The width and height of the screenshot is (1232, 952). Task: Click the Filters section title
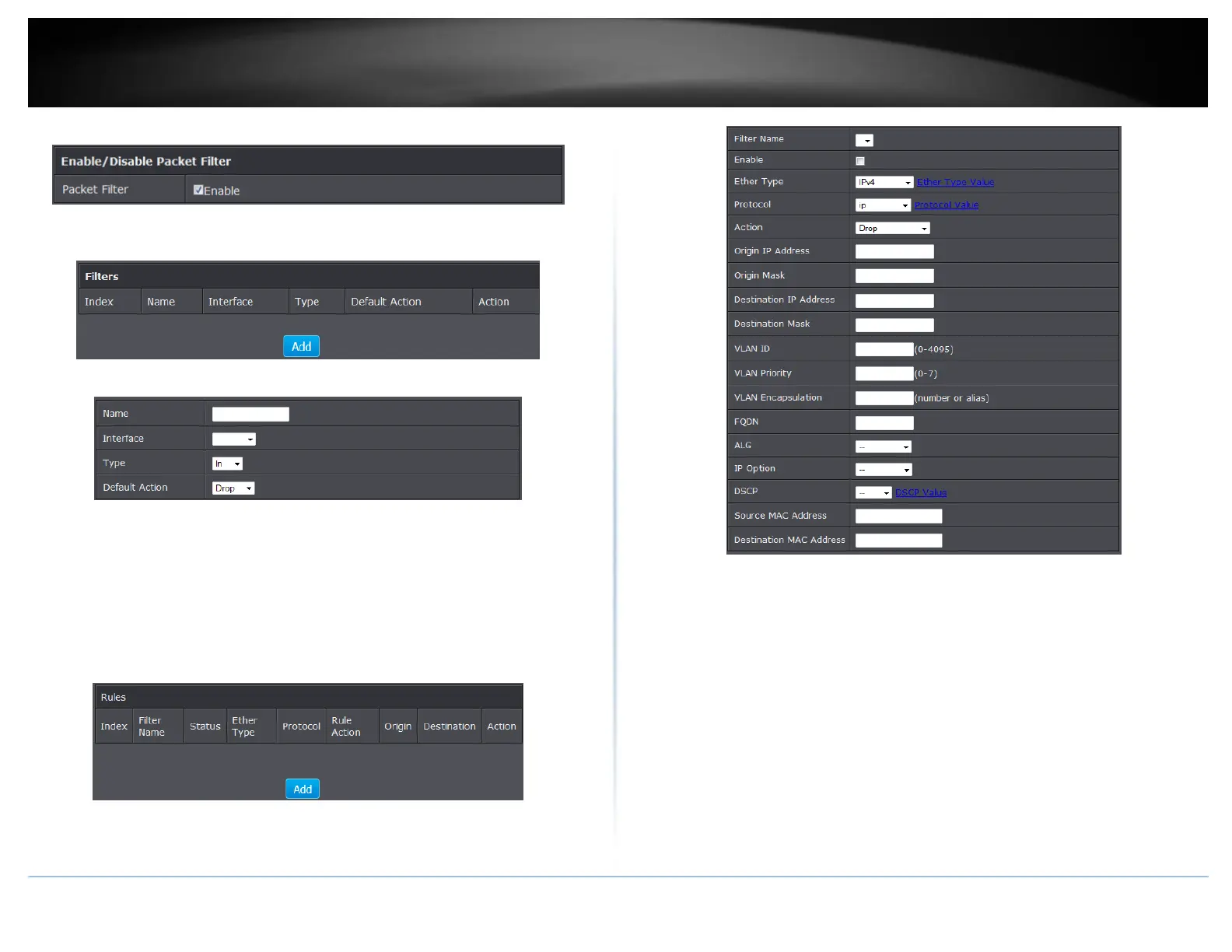102,277
